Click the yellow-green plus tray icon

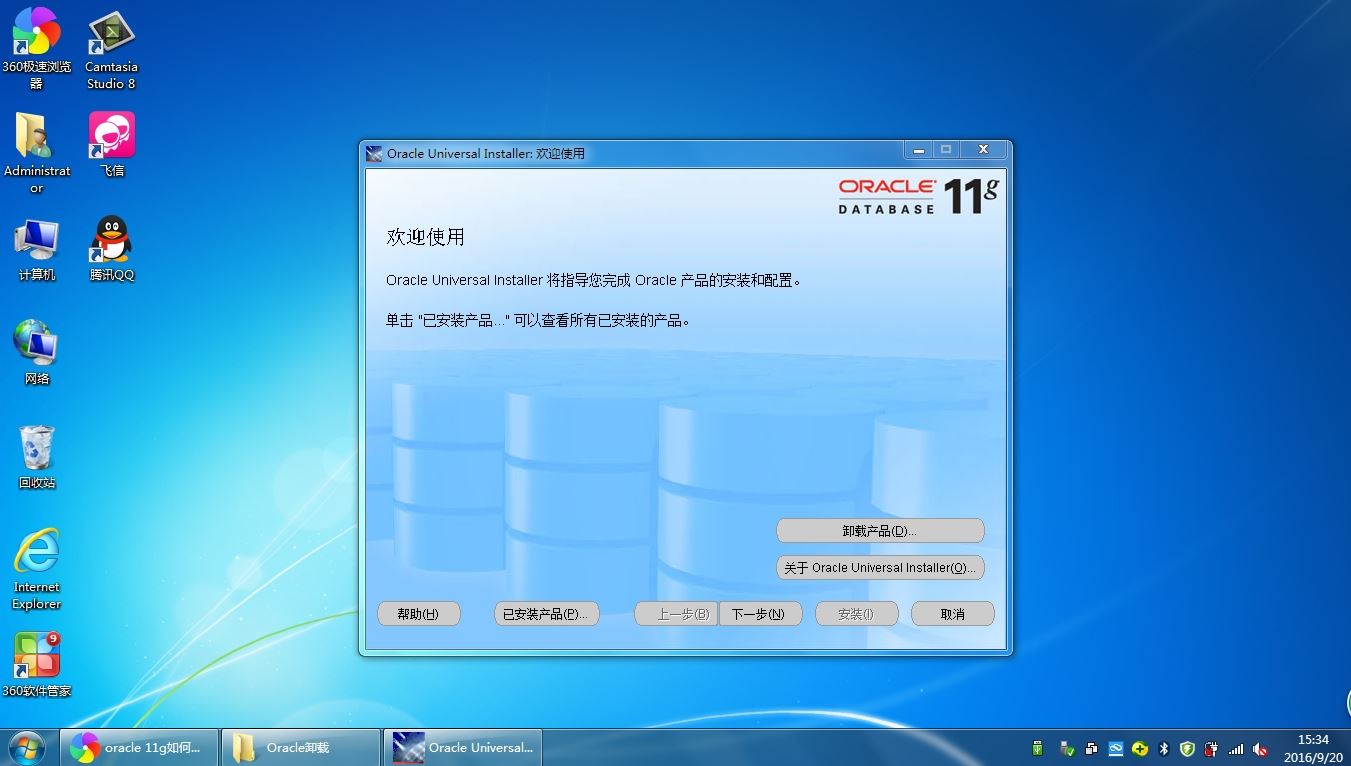pos(1140,749)
